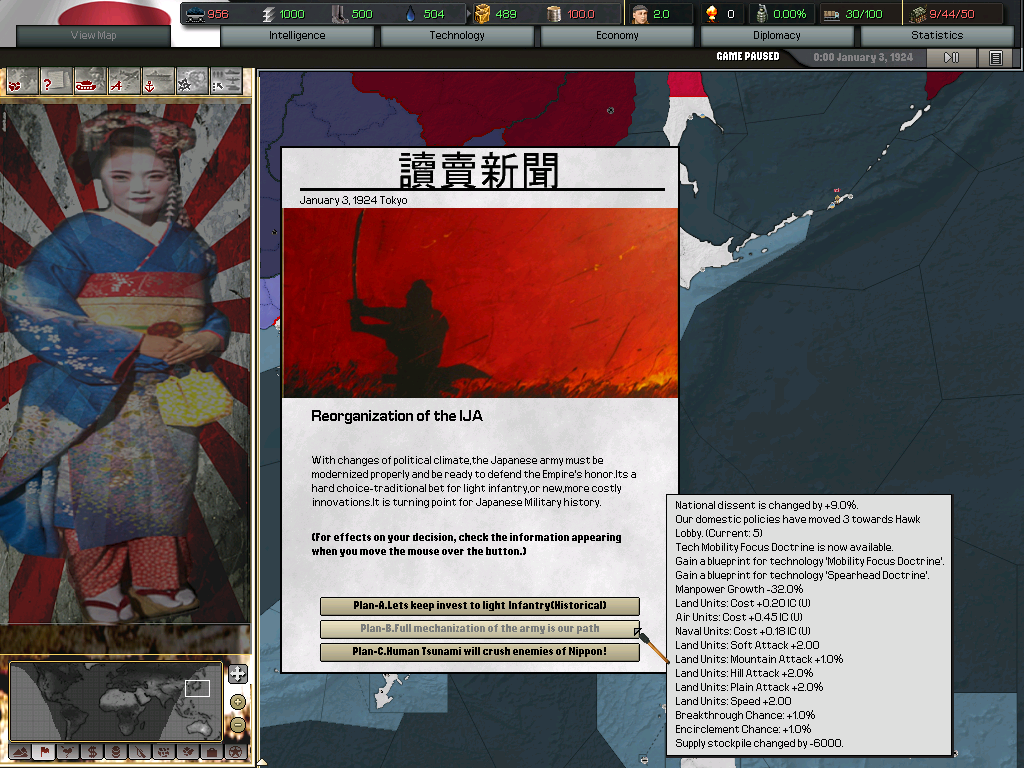Click the briefcase map mode icon
Image resolution: width=1024 pixels, height=768 pixels.
click(211, 751)
